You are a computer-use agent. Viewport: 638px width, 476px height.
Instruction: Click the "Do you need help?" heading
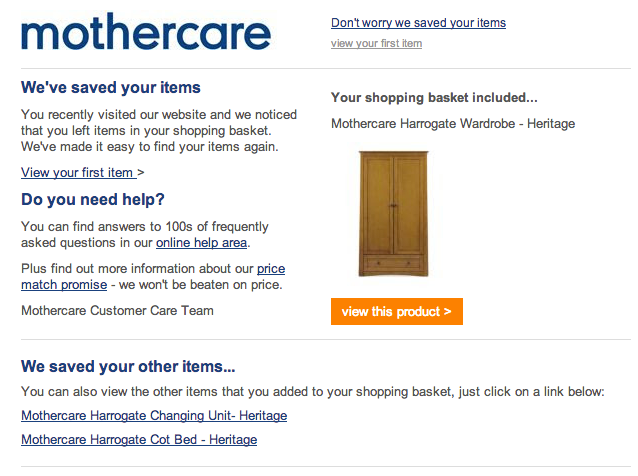tap(93, 199)
